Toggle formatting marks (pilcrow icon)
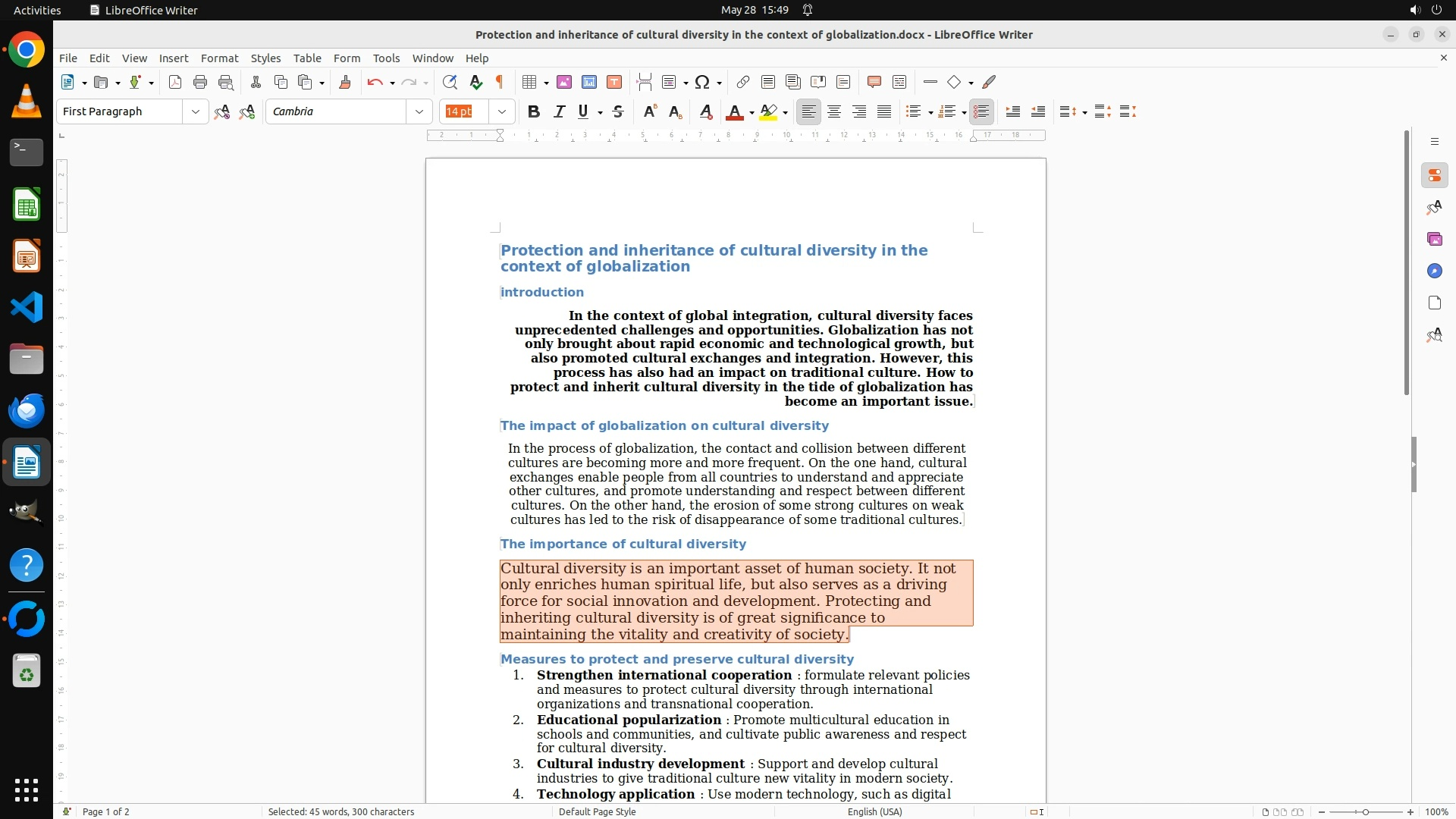Image resolution: width=1456 pixels, height=819 pixels. tap(500, 83)
